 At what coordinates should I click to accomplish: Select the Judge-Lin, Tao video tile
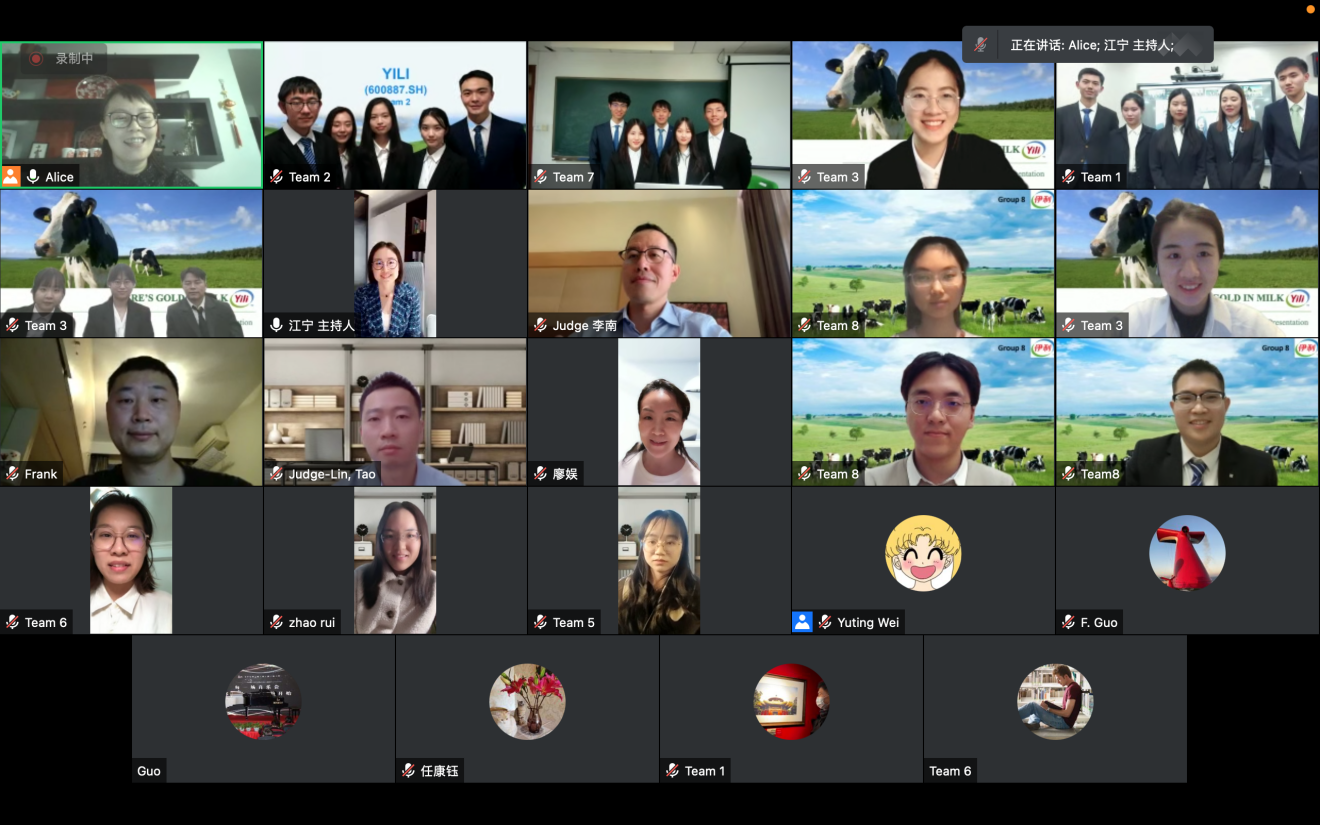pos(395,412)
